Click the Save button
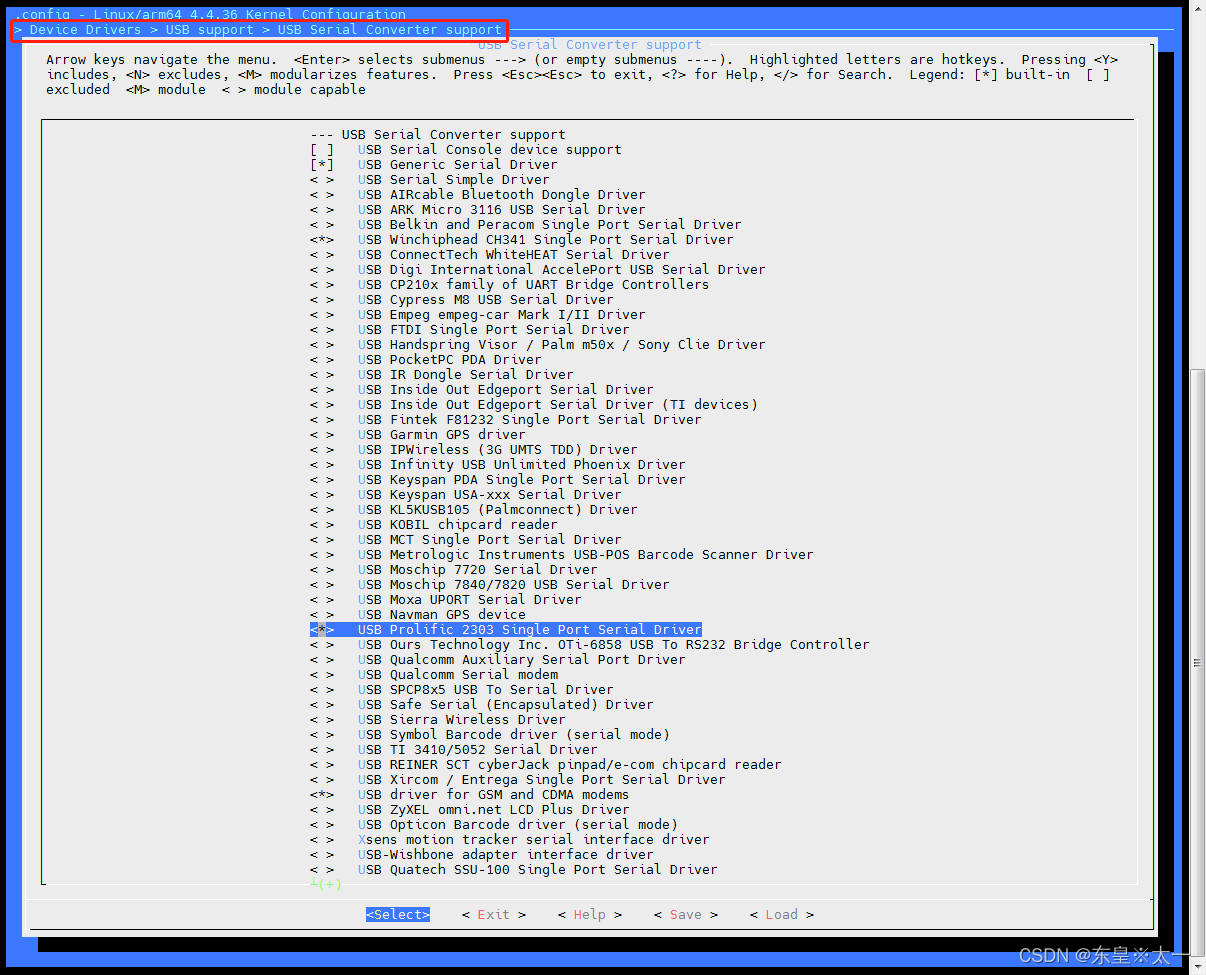The height and width of the screenshot is (975, 1206). [x=685, y=915]
